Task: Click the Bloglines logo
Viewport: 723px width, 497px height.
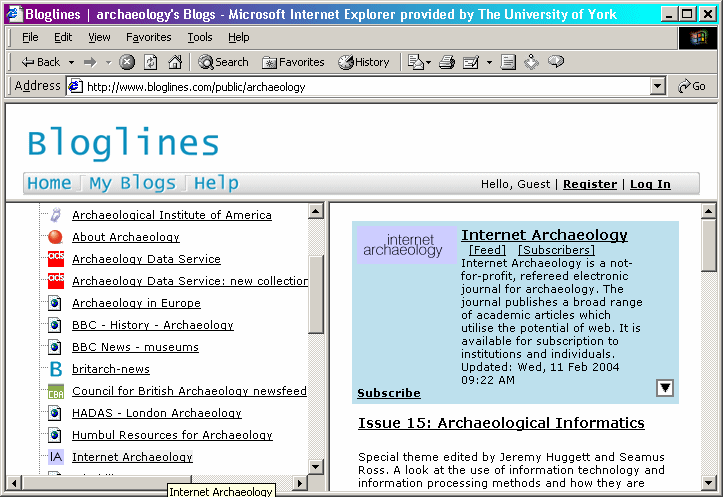Action: (x=123, y=143)
